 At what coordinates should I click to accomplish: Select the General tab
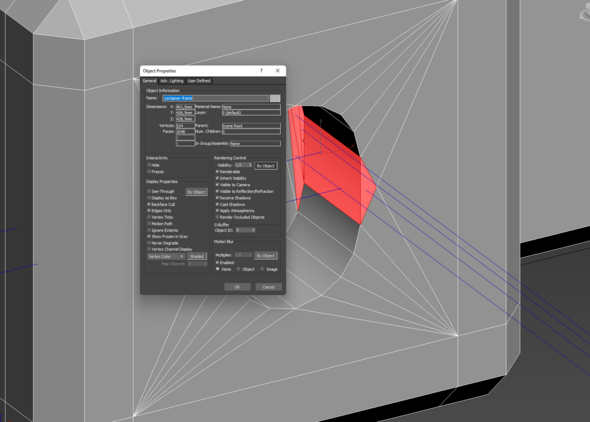point(149,81)
